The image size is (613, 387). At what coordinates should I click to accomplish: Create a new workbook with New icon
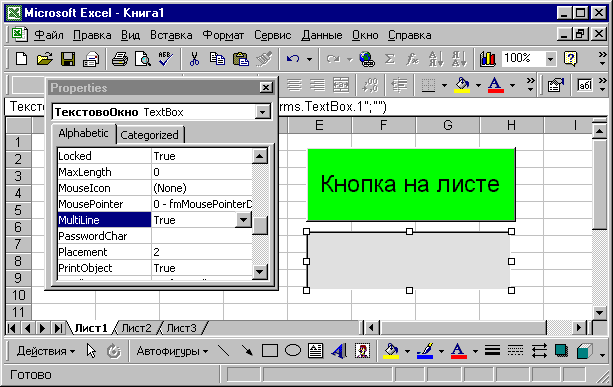[22, 59]
